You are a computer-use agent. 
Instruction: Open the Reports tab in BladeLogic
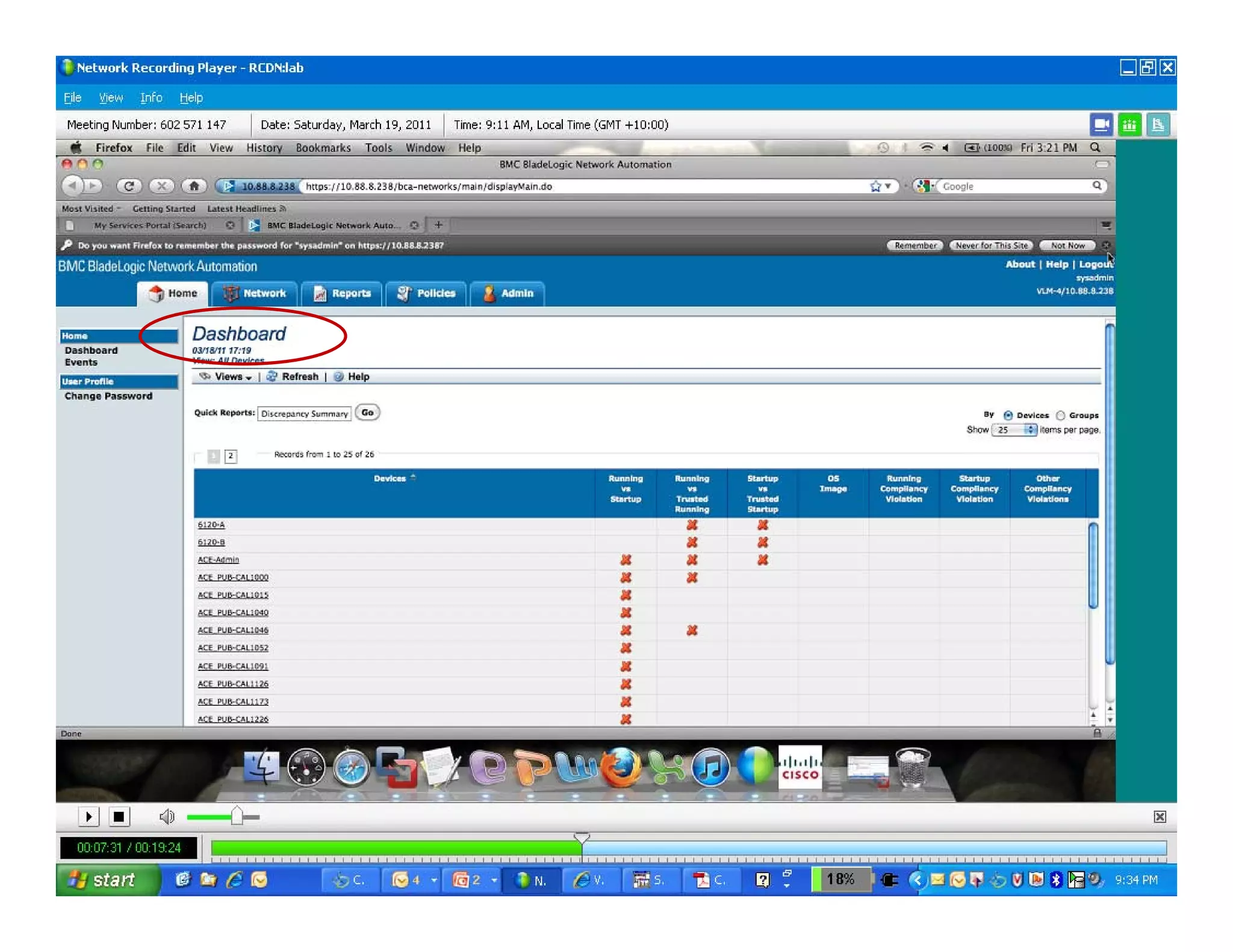pos(342,294)
